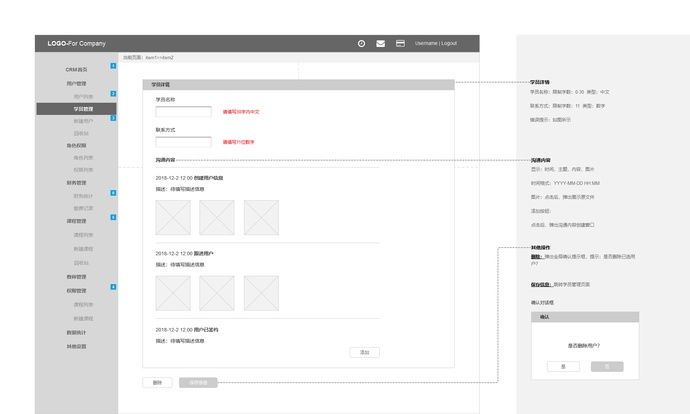The image size is (690, 414).
Task: Expand the 财务管理 sidebar section
Action: (x=77, y=183)
